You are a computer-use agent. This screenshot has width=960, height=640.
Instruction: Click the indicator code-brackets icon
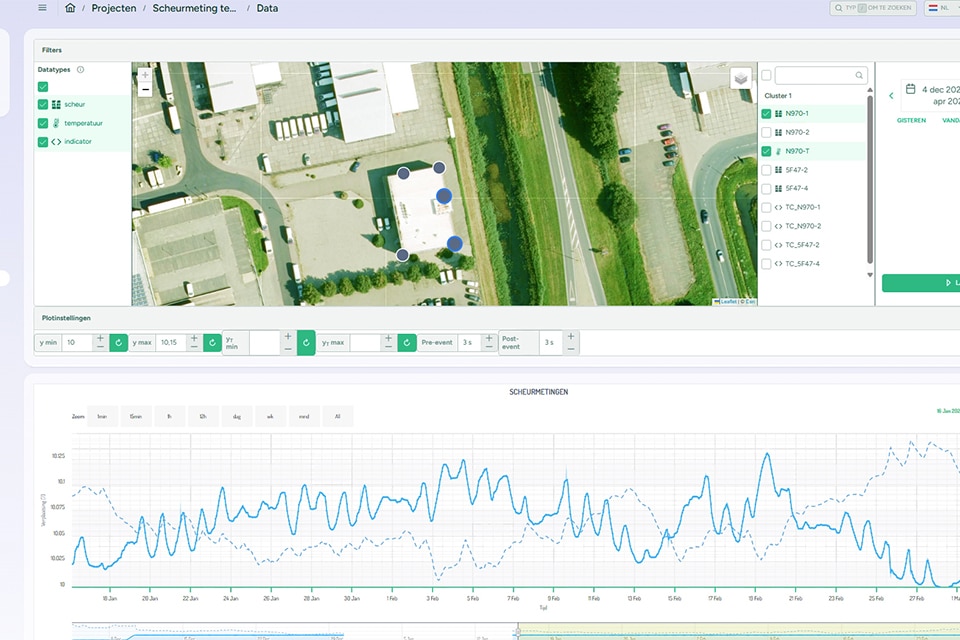click(56, 141)
